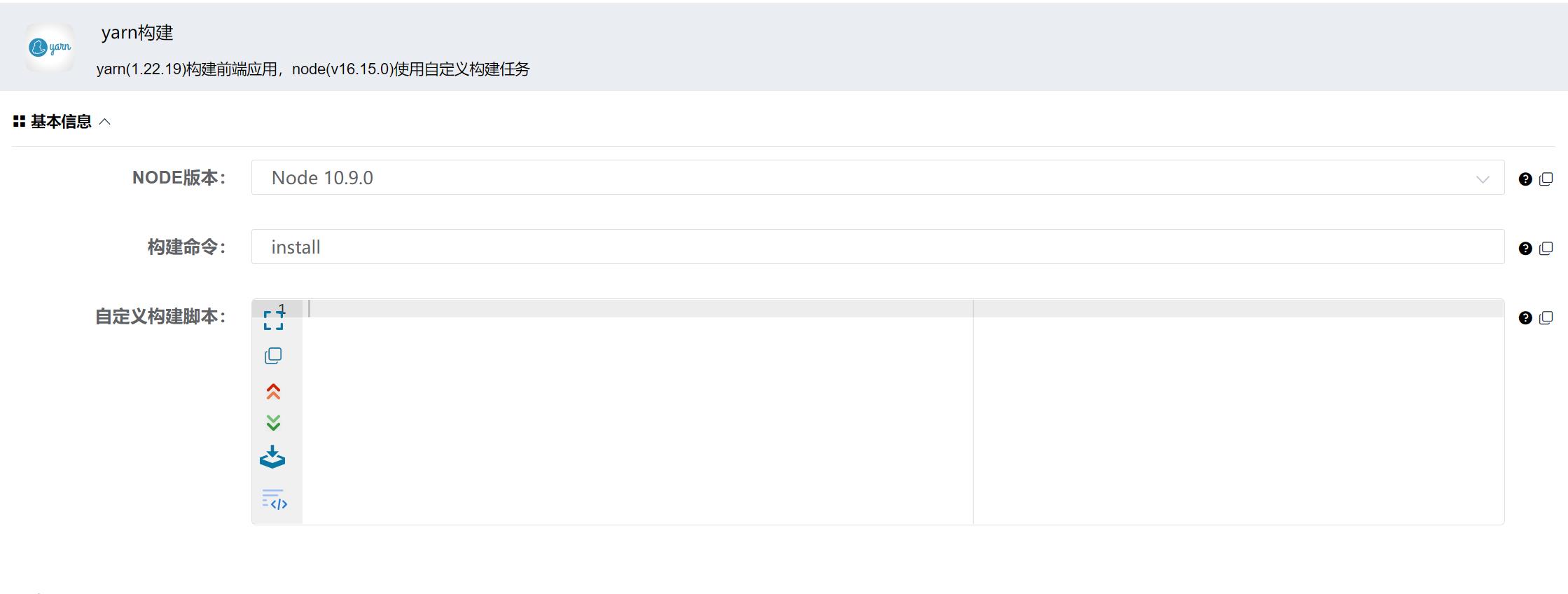Copy the 构建命令 field value
Screen dimensions: 1568x594
click(1546, 249)
